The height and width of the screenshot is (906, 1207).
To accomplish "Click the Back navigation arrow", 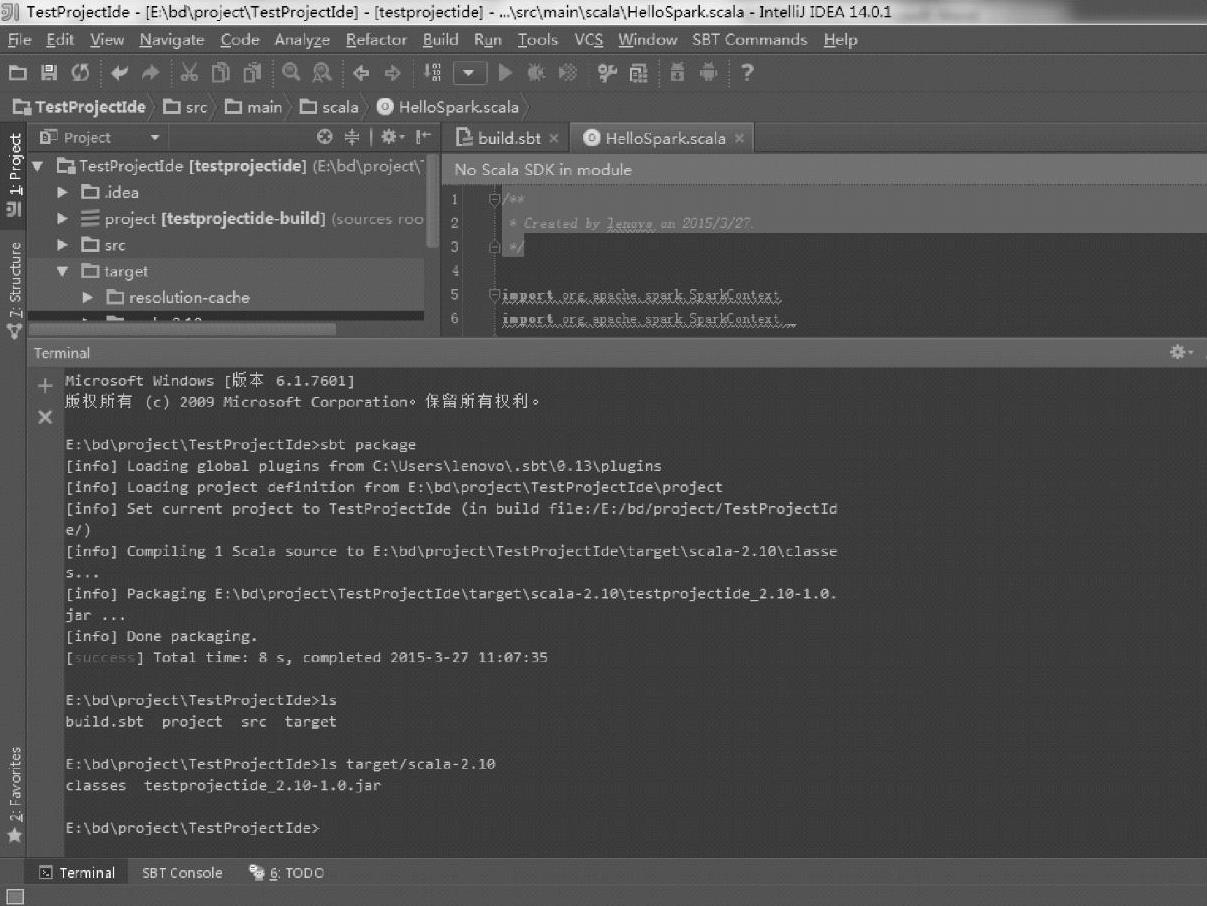I will coord(361,73).
